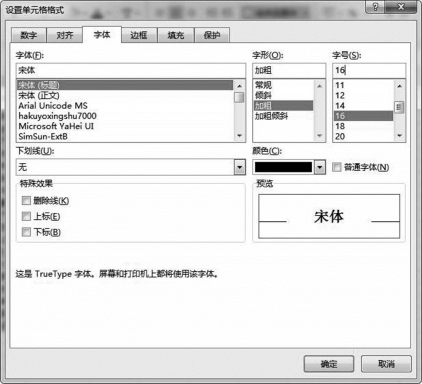Select font size 12
The height and width of the screenshot is (384, 422).
[x=363, y=96]
